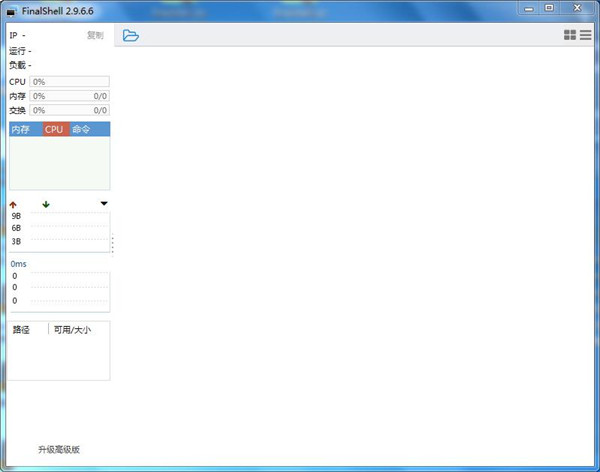Open the connection manager folder icon

pos(130,36)
